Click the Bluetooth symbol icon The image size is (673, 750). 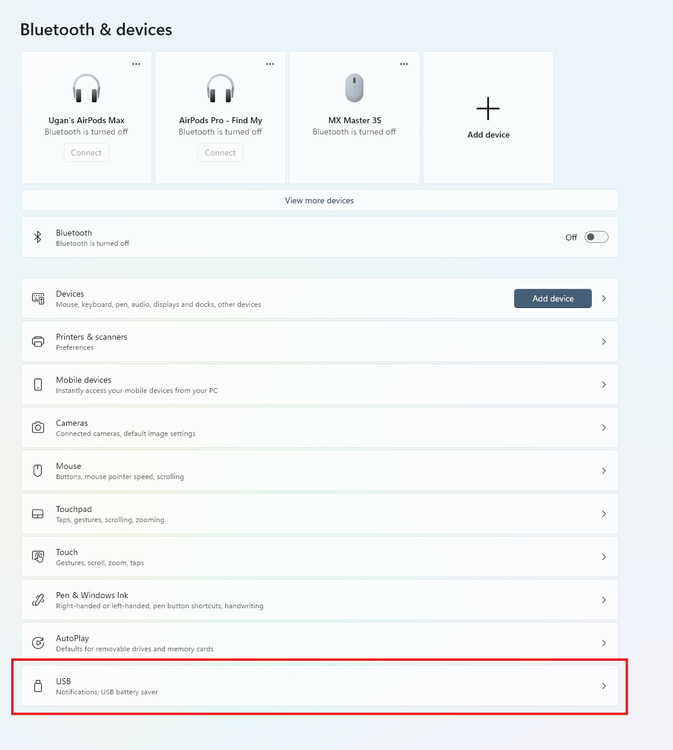click(x=38, y=237)
